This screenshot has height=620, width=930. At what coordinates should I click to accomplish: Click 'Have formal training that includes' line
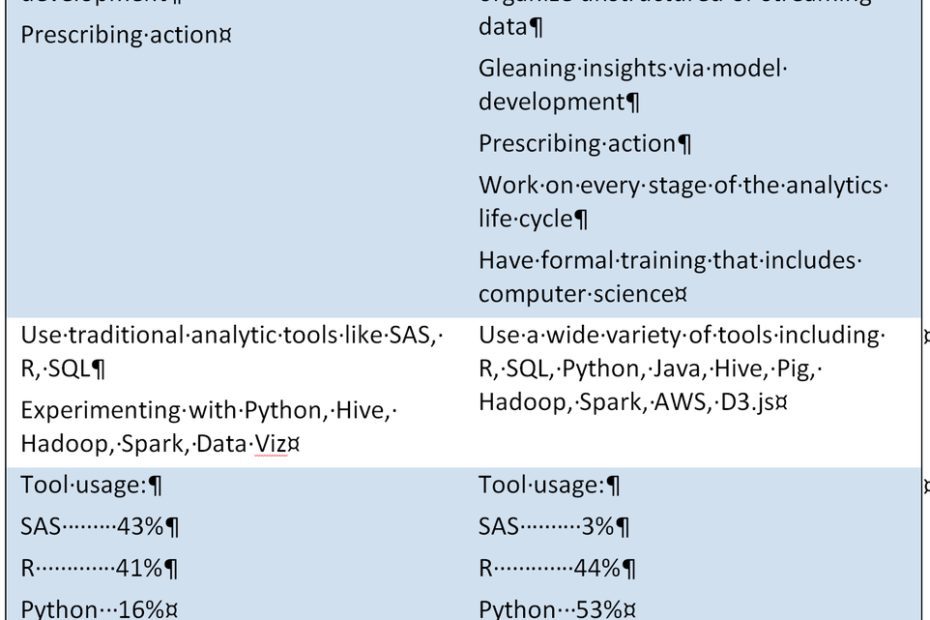click(667, 260)
